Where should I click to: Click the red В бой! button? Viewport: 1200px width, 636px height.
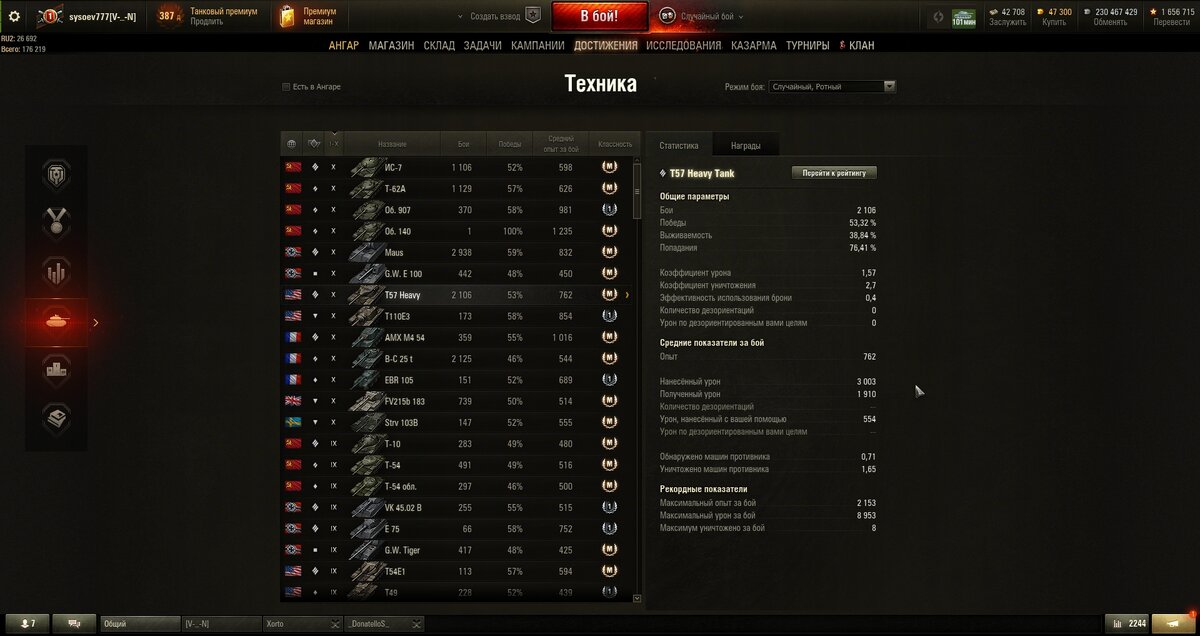(600, 16)
